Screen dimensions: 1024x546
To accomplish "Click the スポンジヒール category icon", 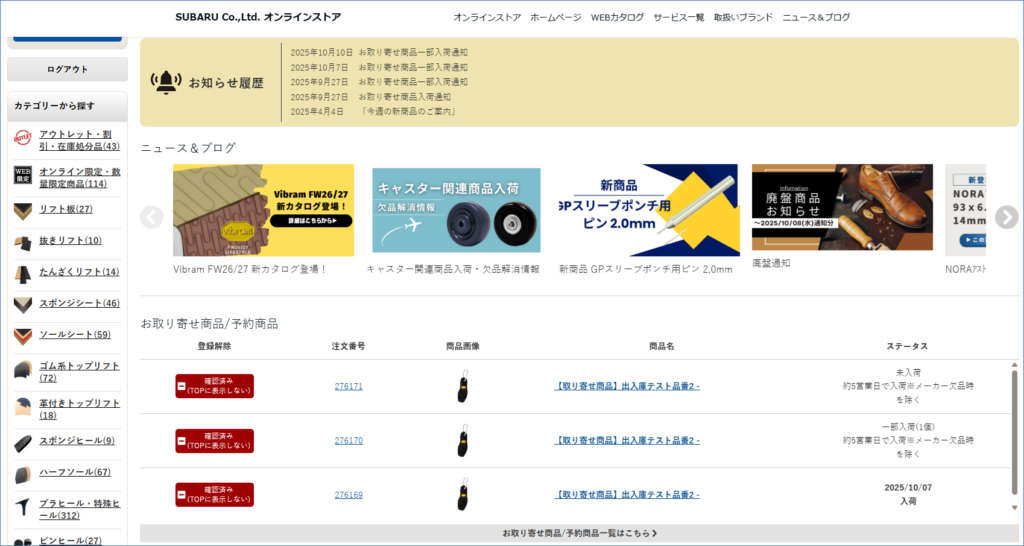I will (23, 442).
